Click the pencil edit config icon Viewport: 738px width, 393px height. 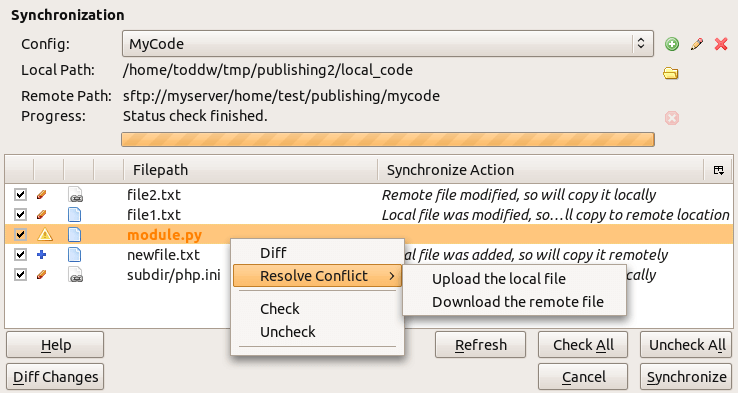[x=697, y=44]
